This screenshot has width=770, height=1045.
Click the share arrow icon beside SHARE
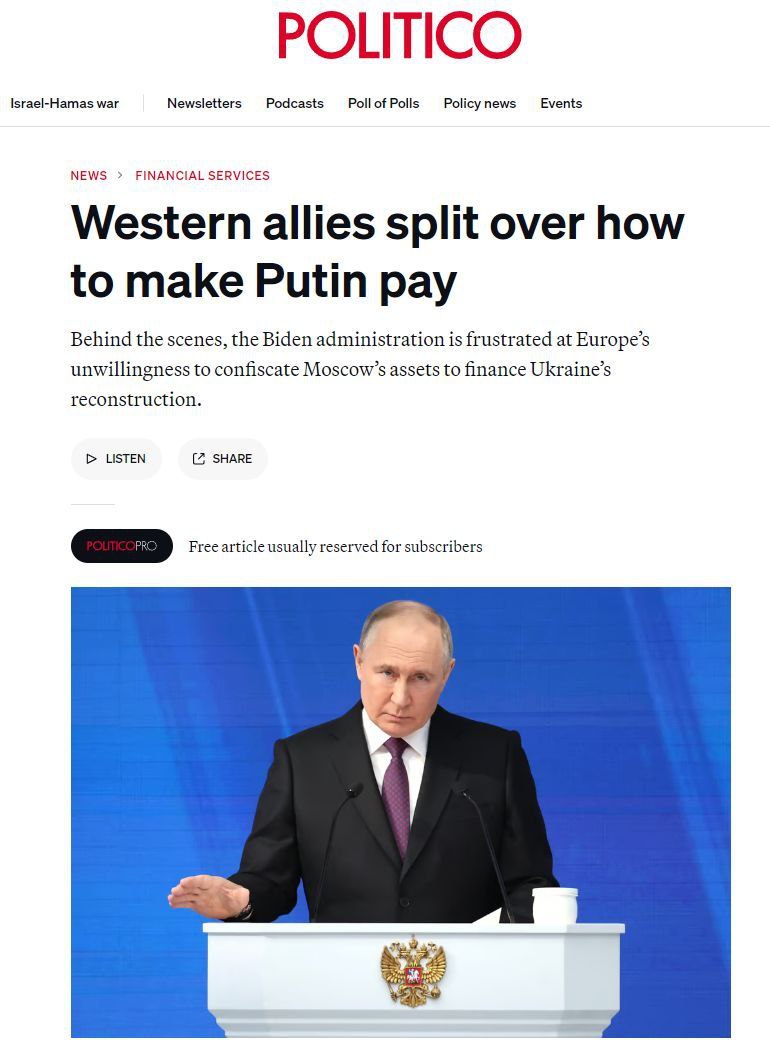[198, 459]
